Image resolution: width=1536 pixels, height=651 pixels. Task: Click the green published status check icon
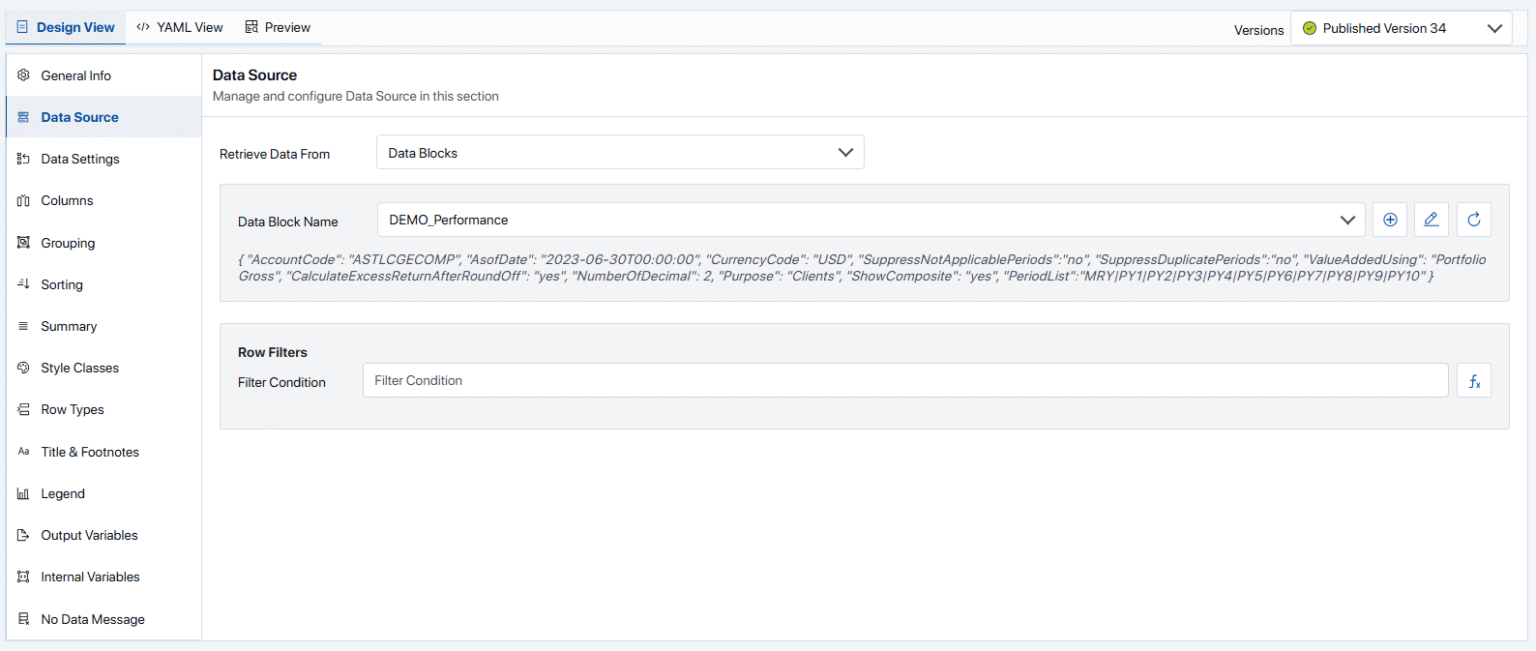(1310, 28)
